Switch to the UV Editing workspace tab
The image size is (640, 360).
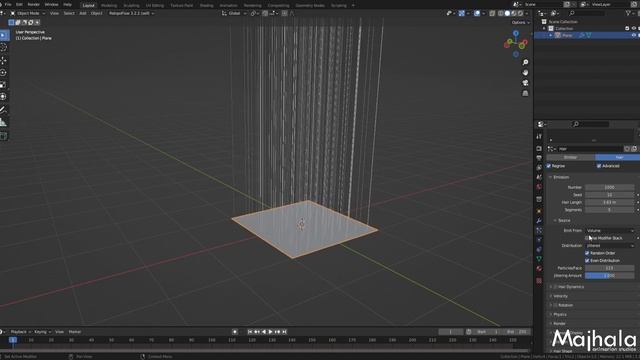[x=155, y=6]
